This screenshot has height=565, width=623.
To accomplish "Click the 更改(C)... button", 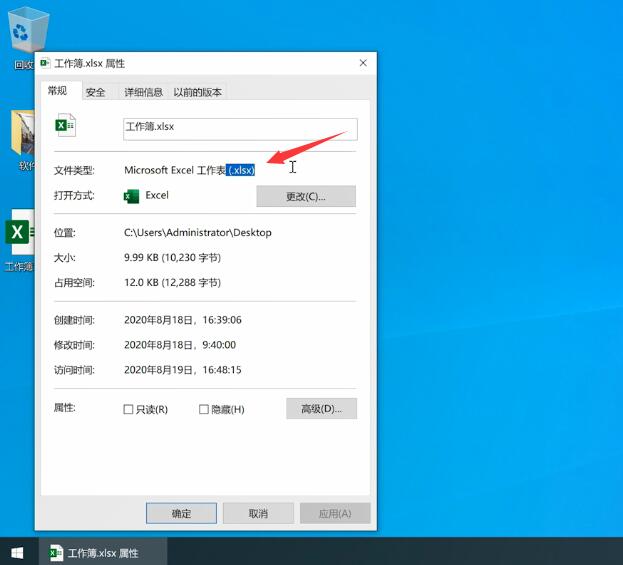I will (306, 196).
